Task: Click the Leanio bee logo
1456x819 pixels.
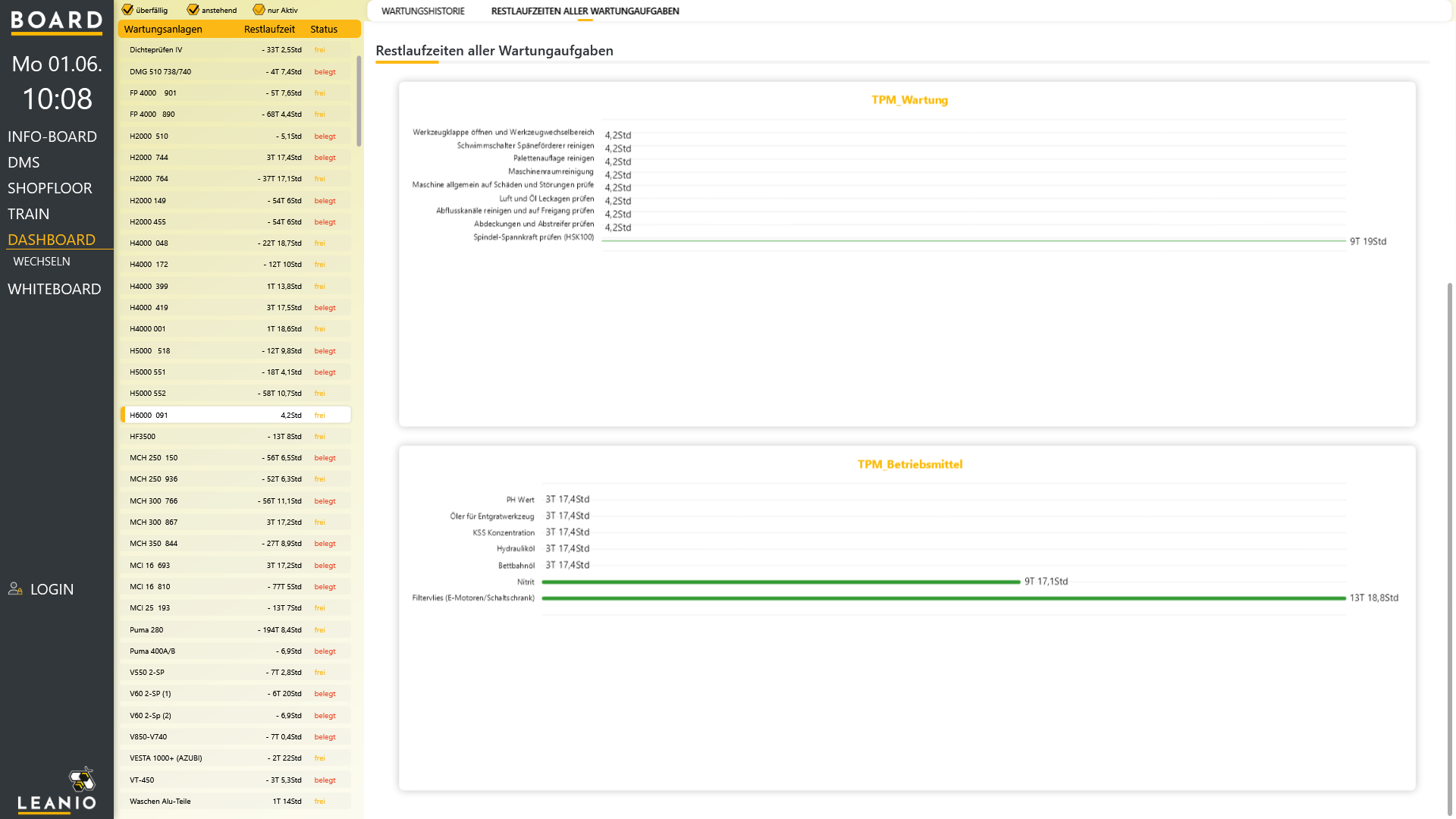Action: tap(82, 779)
